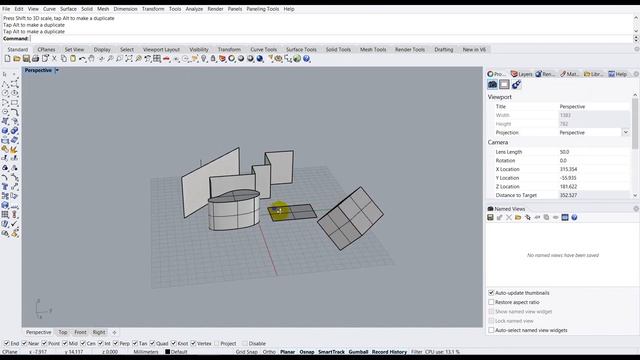Toggle Grid Snap in status bar
Image resolution: width=640 pixels, height=360 pixels.
coord(247,351)
